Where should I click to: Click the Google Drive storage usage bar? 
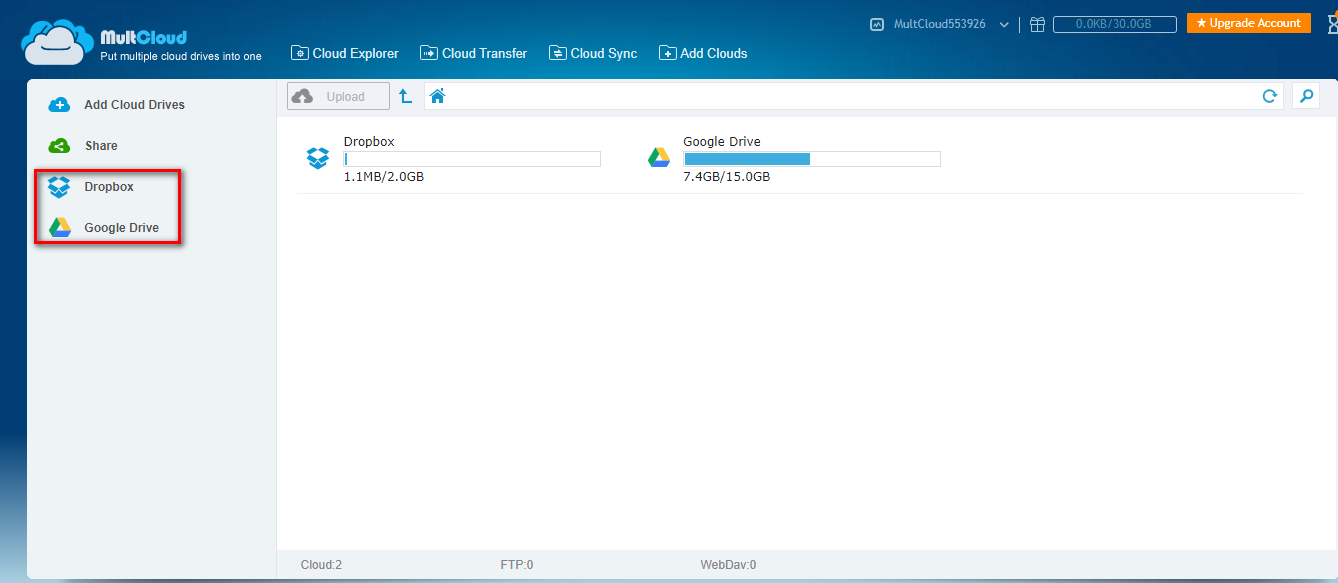pyautogui.click(x=812, y=159)
